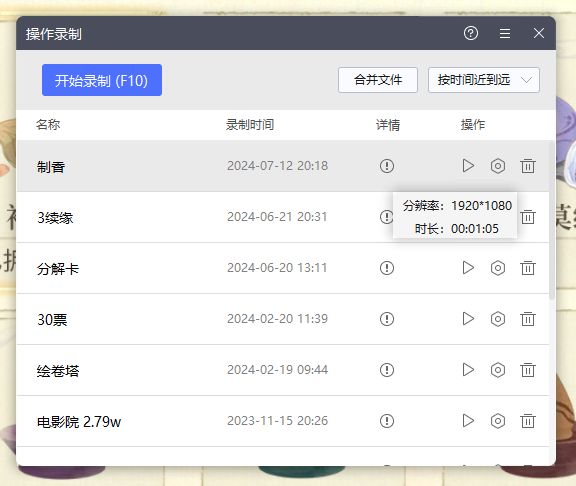Select the 制香 recording name

51,167
